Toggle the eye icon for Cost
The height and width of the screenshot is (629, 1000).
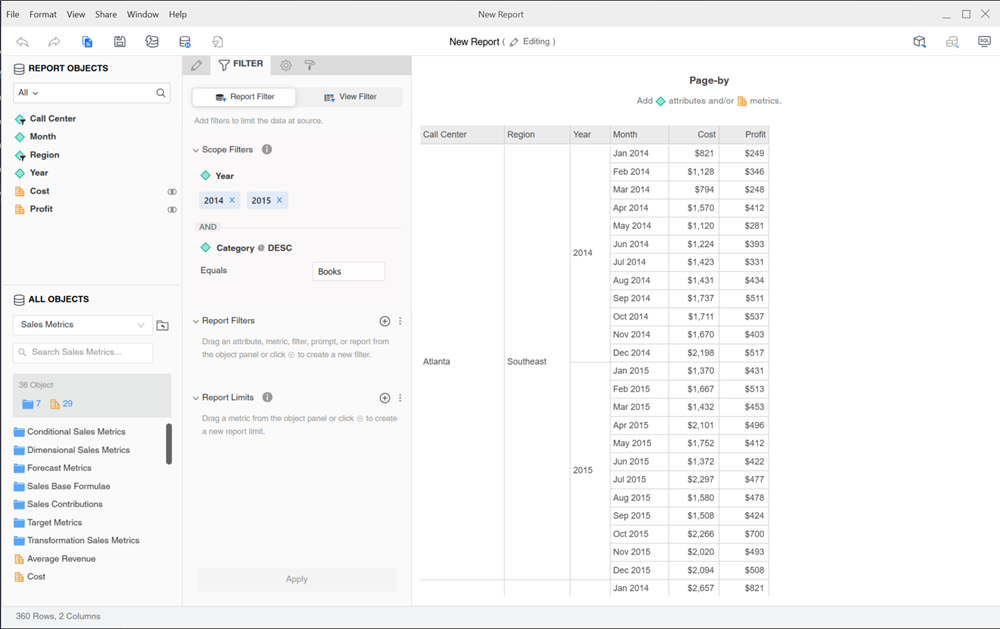(172, 191)
